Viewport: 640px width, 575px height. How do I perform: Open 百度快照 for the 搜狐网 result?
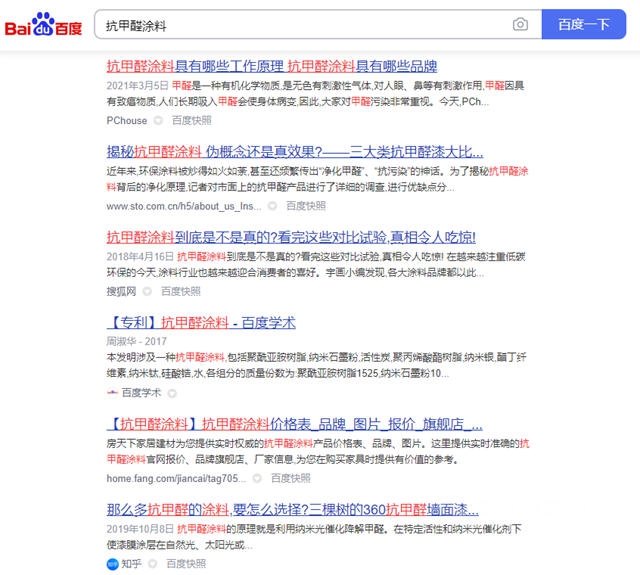[x=181, y=291]
